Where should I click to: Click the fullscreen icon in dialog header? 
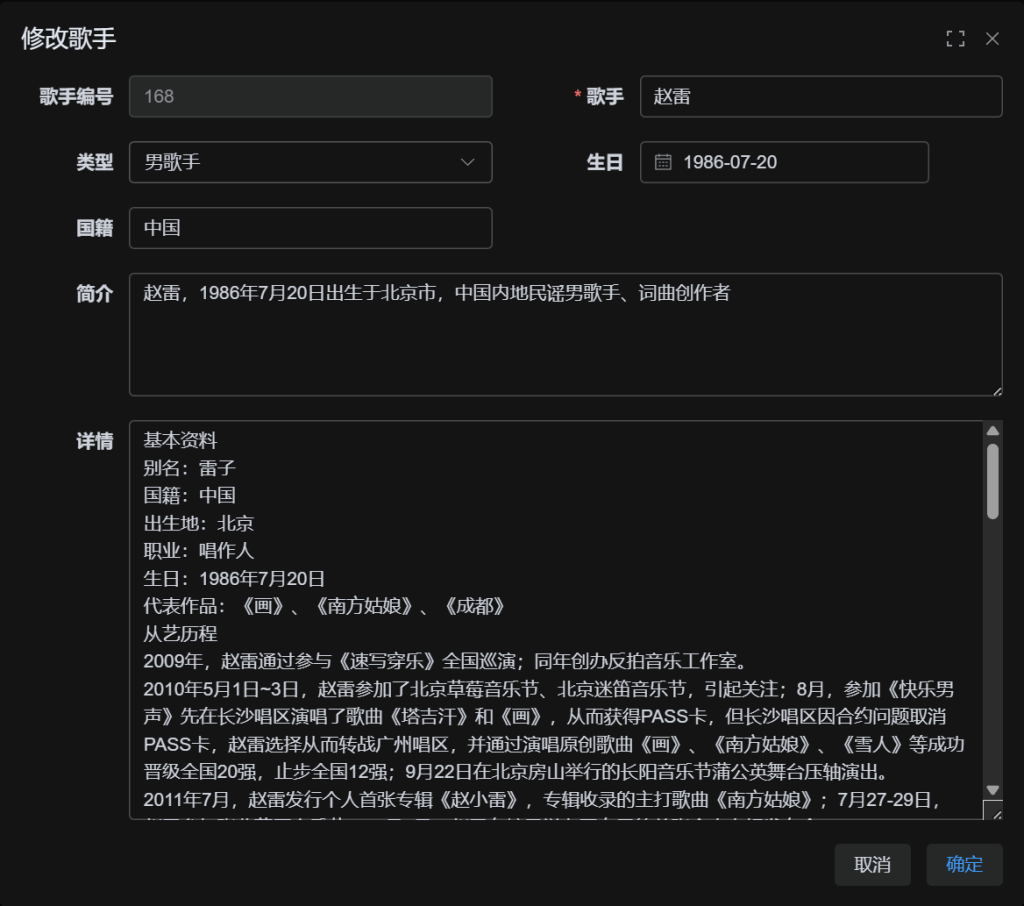[x=955, y=39]
